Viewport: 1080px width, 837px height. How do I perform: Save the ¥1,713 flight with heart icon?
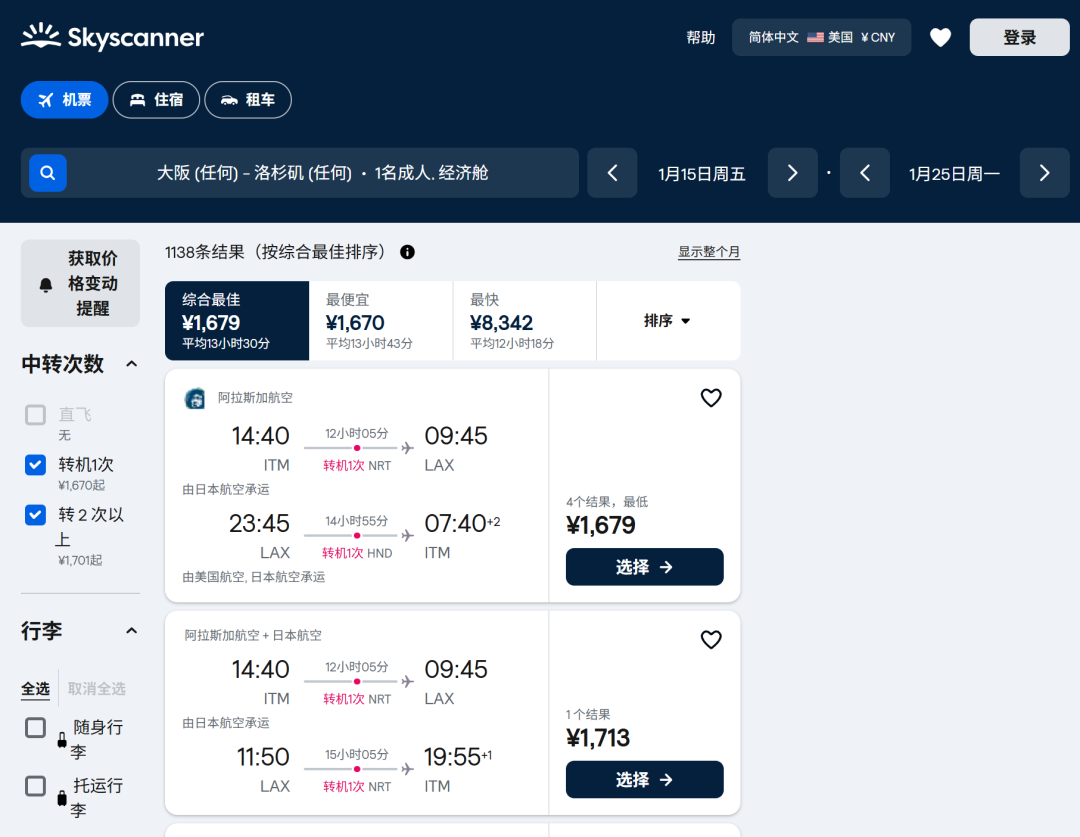click(x=711, y=639)
